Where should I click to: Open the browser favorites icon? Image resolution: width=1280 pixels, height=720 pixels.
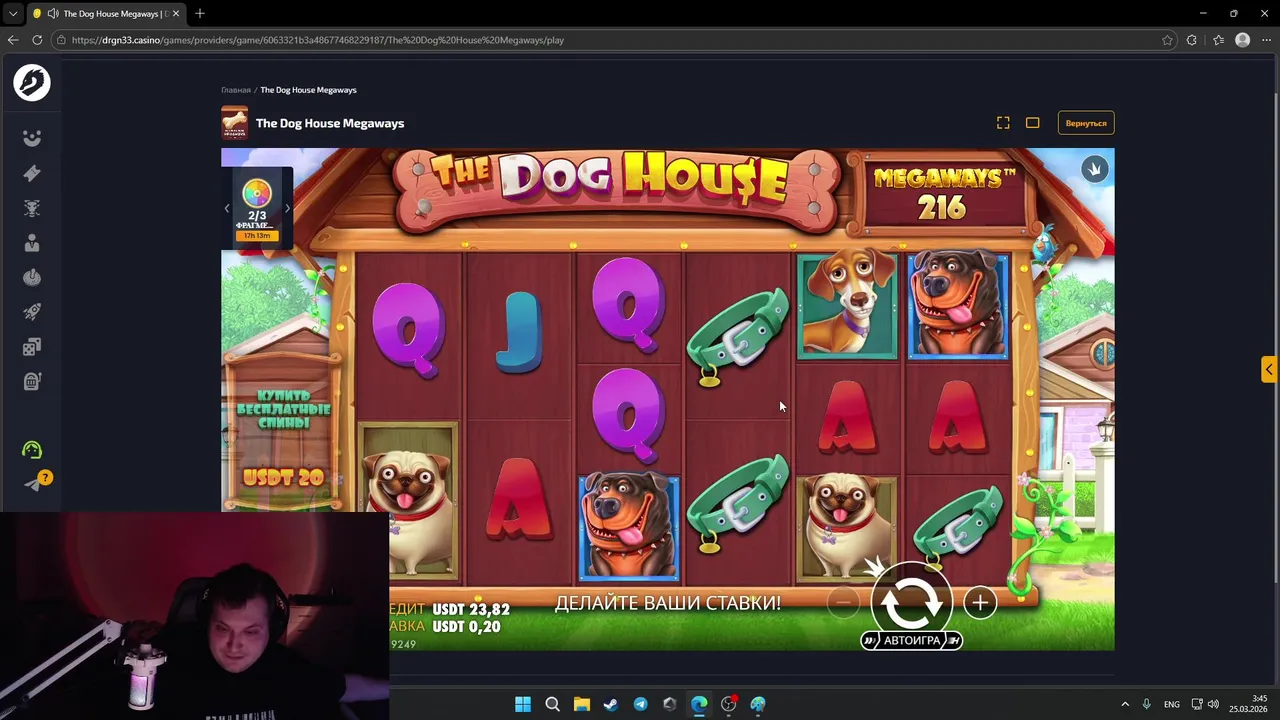[1218, 40]
